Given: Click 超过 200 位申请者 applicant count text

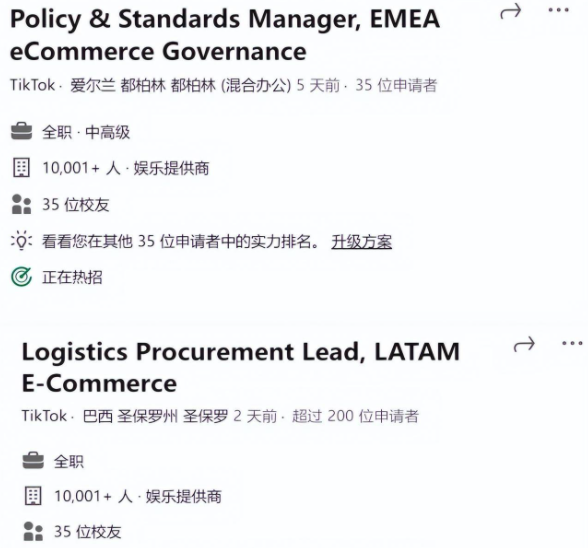Looking at the screenshot, I should click(355, 416).
